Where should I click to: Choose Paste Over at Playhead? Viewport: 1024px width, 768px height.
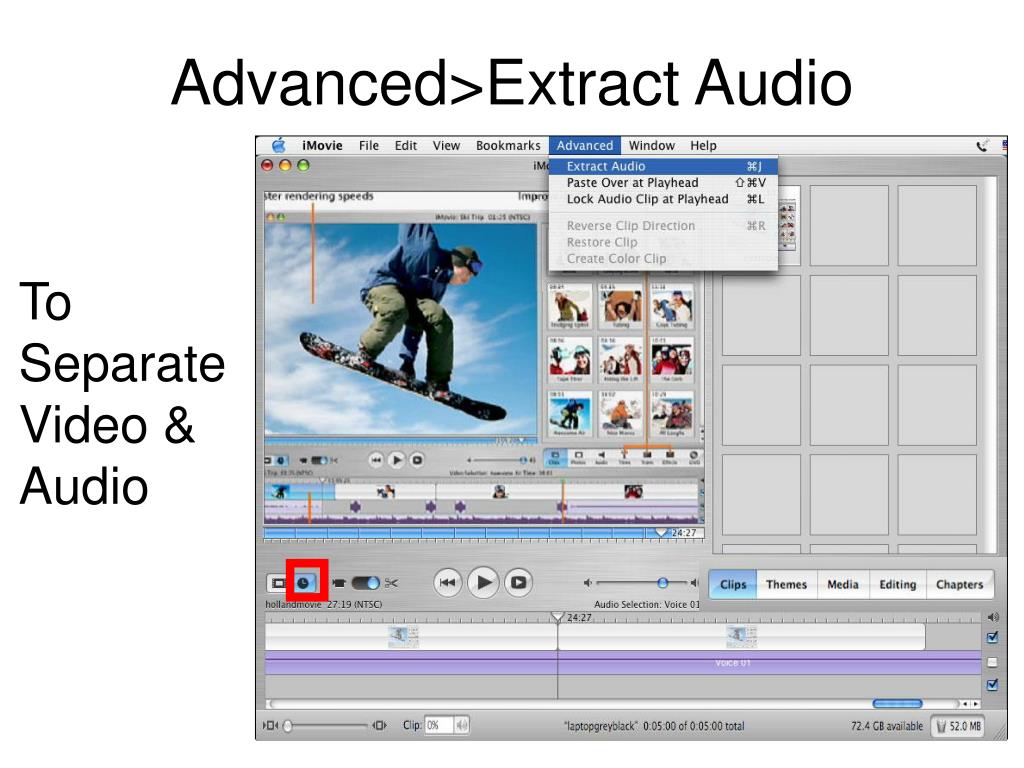(x=664, y=183)
